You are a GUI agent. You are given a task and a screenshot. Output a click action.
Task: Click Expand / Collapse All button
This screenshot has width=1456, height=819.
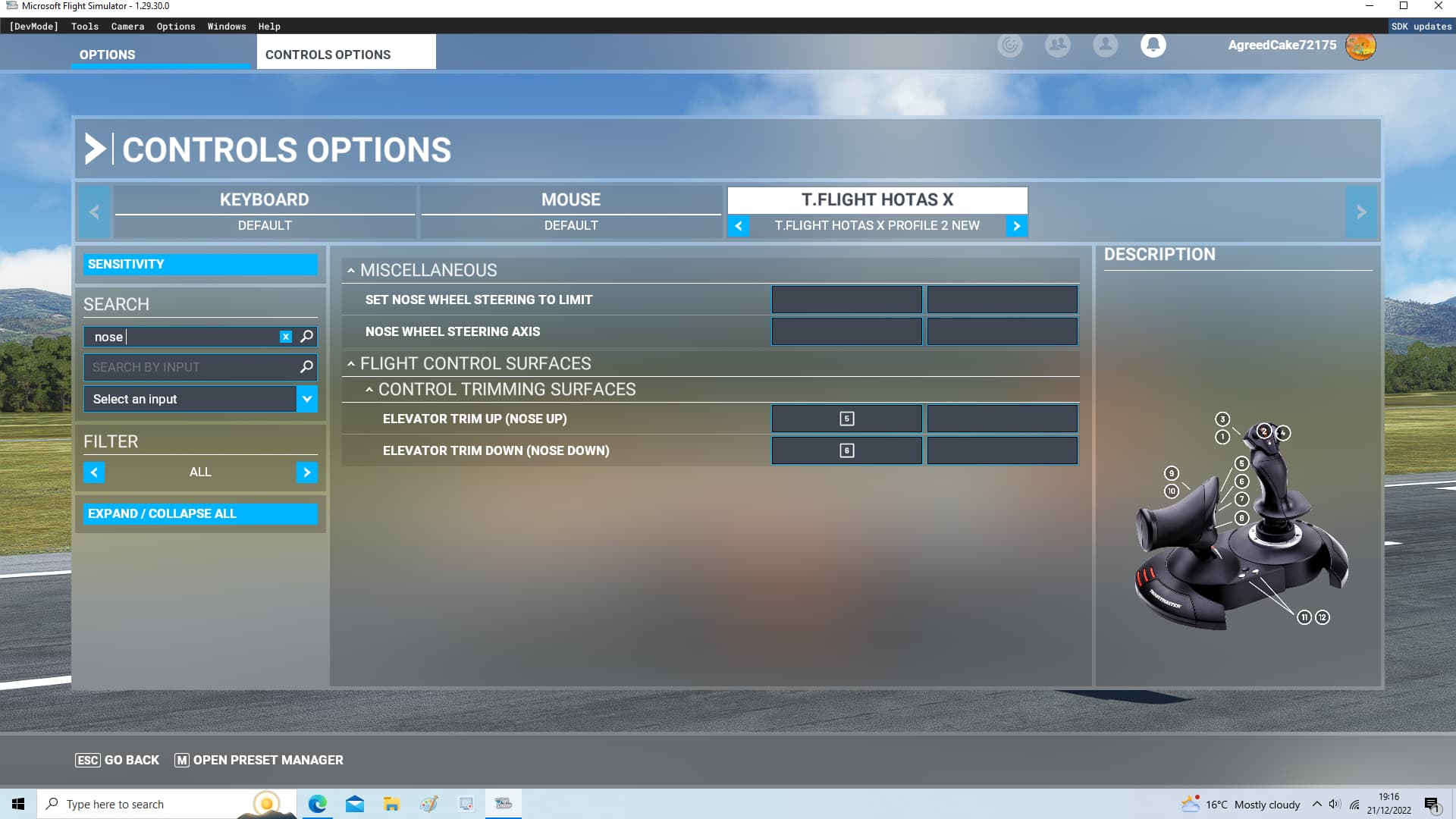(x=200, y=513)
